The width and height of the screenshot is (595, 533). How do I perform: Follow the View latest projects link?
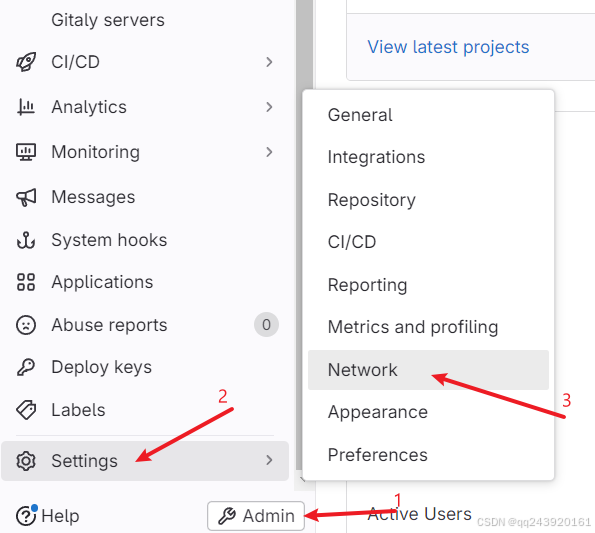448,47
